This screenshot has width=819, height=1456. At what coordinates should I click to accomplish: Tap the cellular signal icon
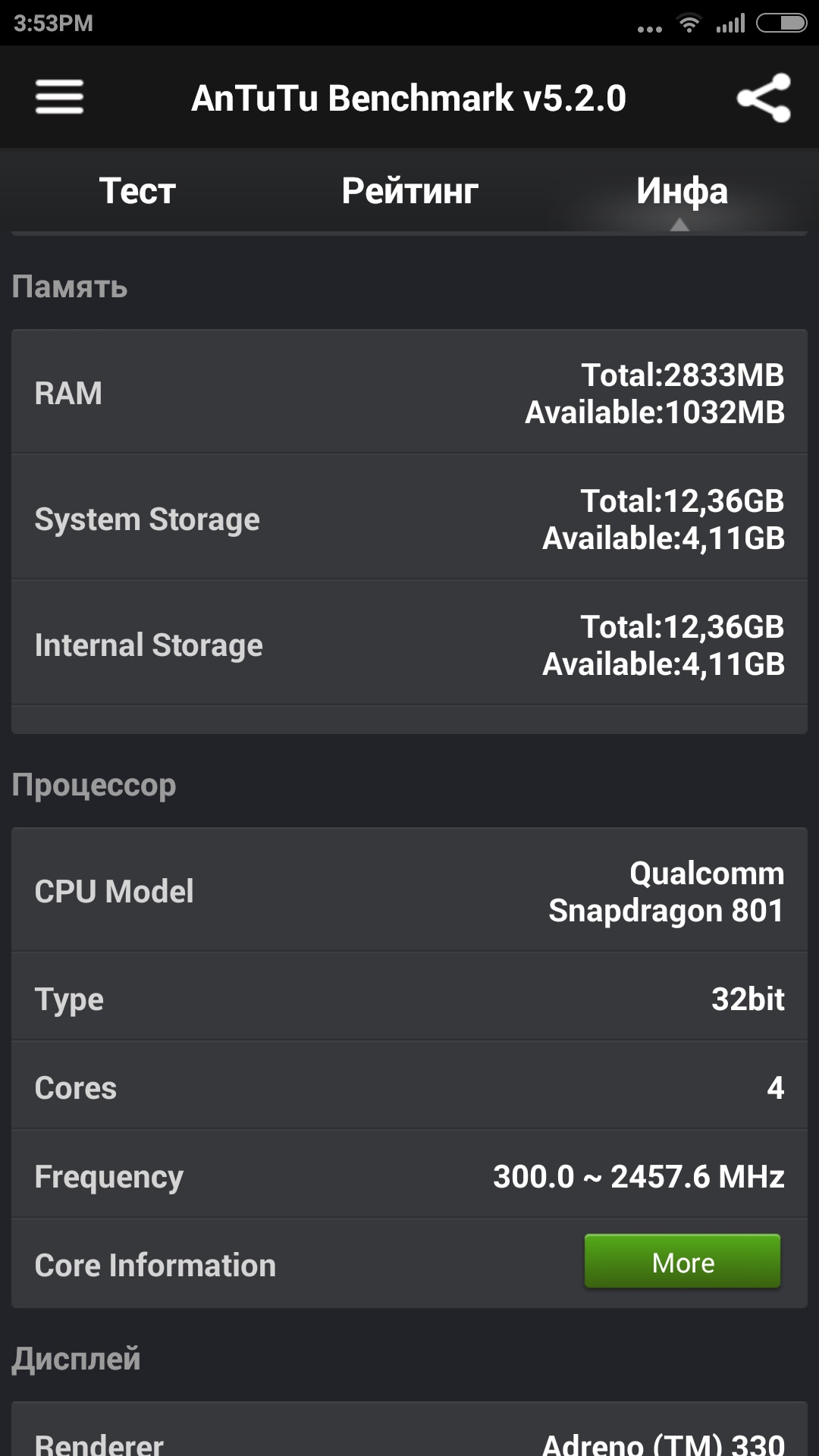[x=730, y=24]
